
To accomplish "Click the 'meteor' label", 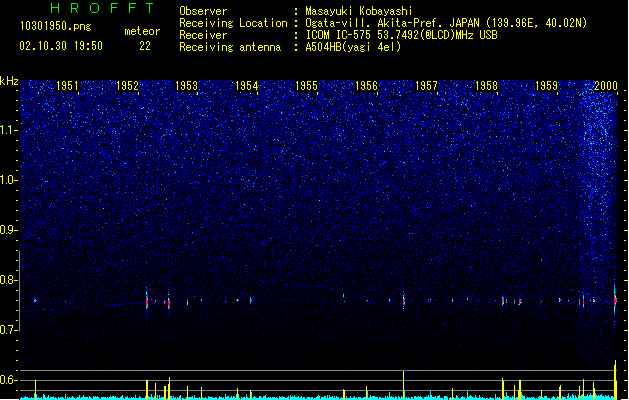I will (x=142, y=31).
